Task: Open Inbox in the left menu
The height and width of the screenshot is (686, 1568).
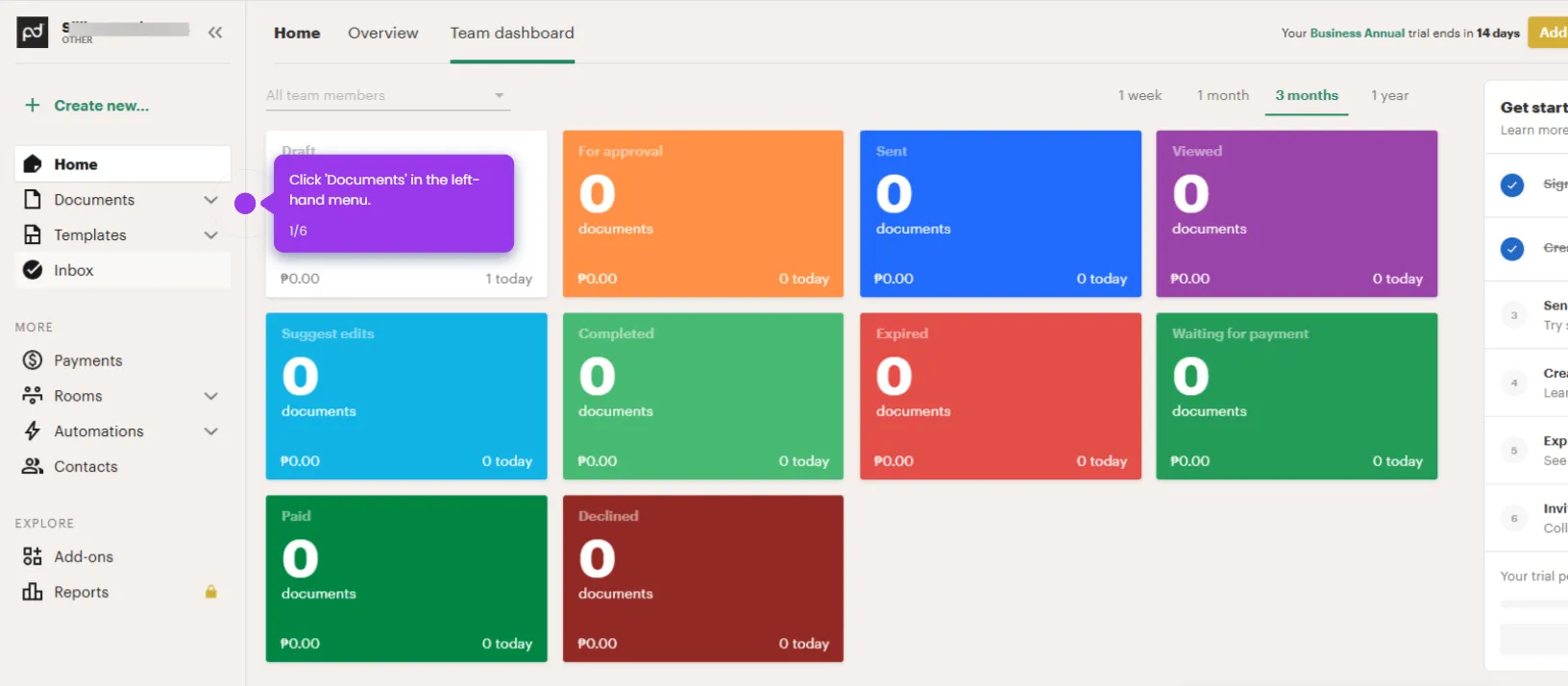Action: click(123, 270)
